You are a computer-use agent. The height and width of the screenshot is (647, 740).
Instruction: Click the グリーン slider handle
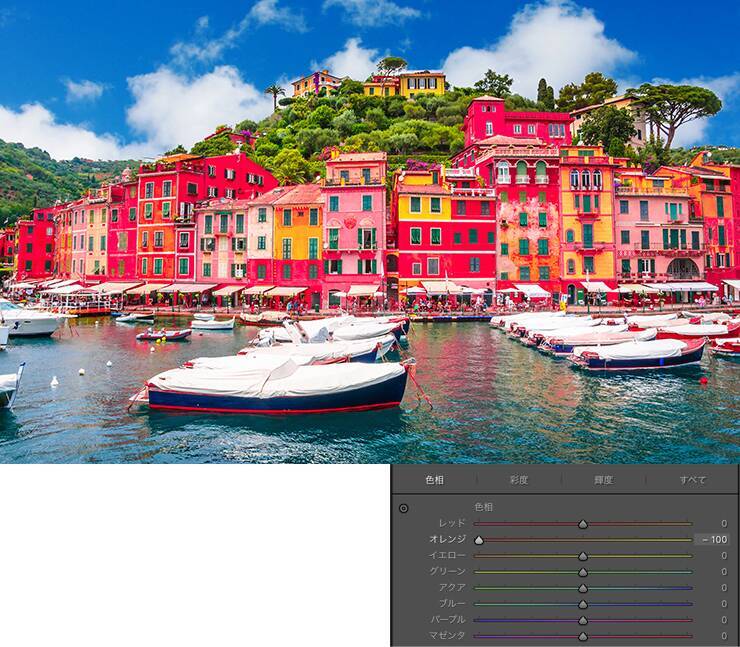583,572
